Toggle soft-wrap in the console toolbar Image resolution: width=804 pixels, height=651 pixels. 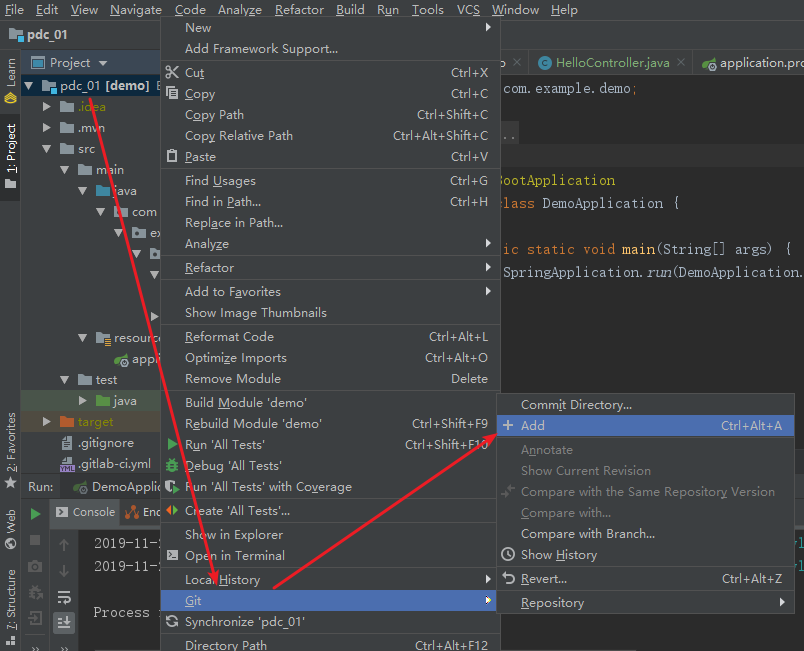click(x=64, y=596)
